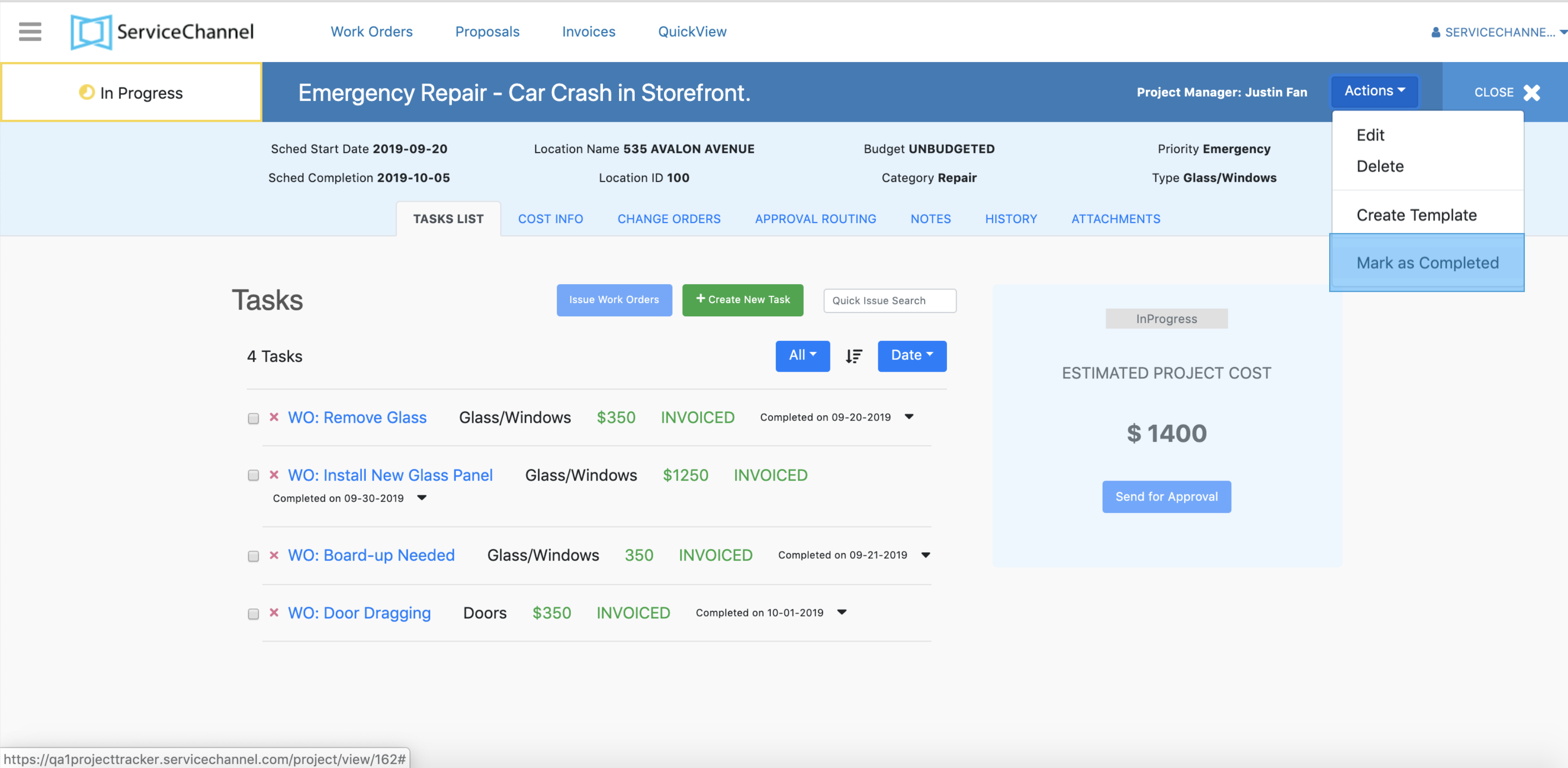This screenshot has height=768, width=1568.
Task: Switch to the COST INFO tab
Action: (x=550, y=219)
